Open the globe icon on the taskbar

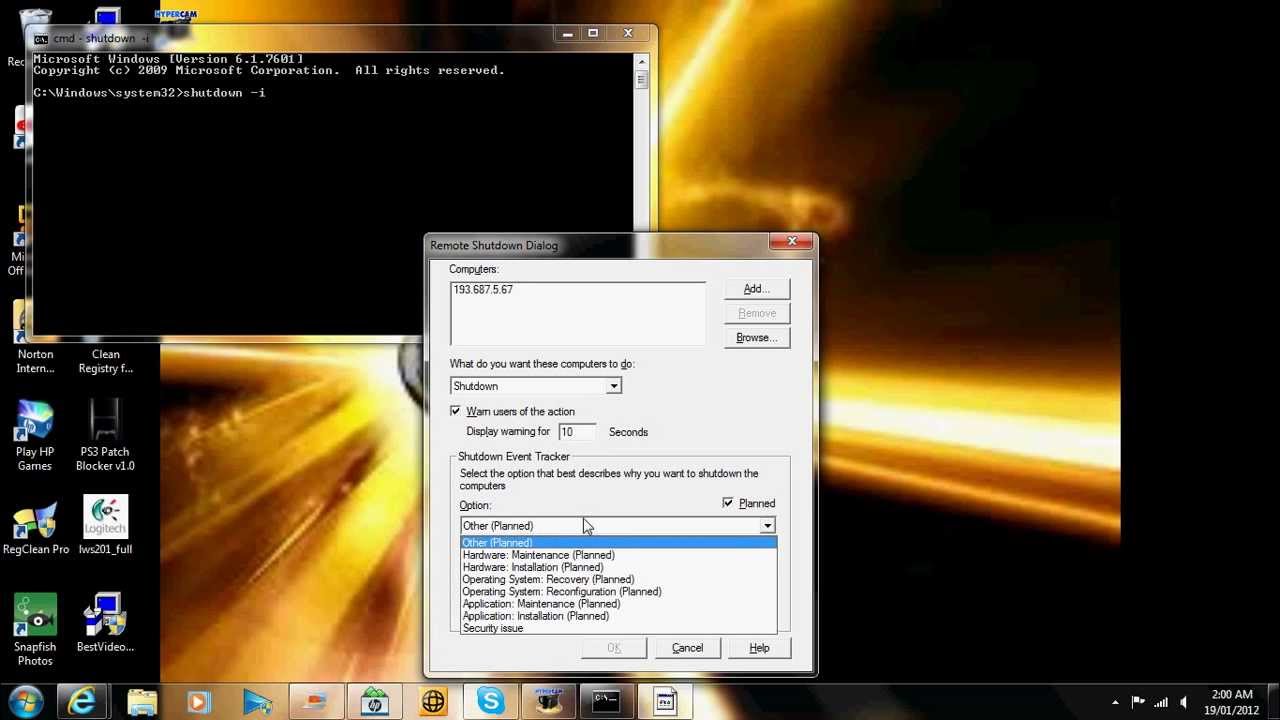pos(433,702)
